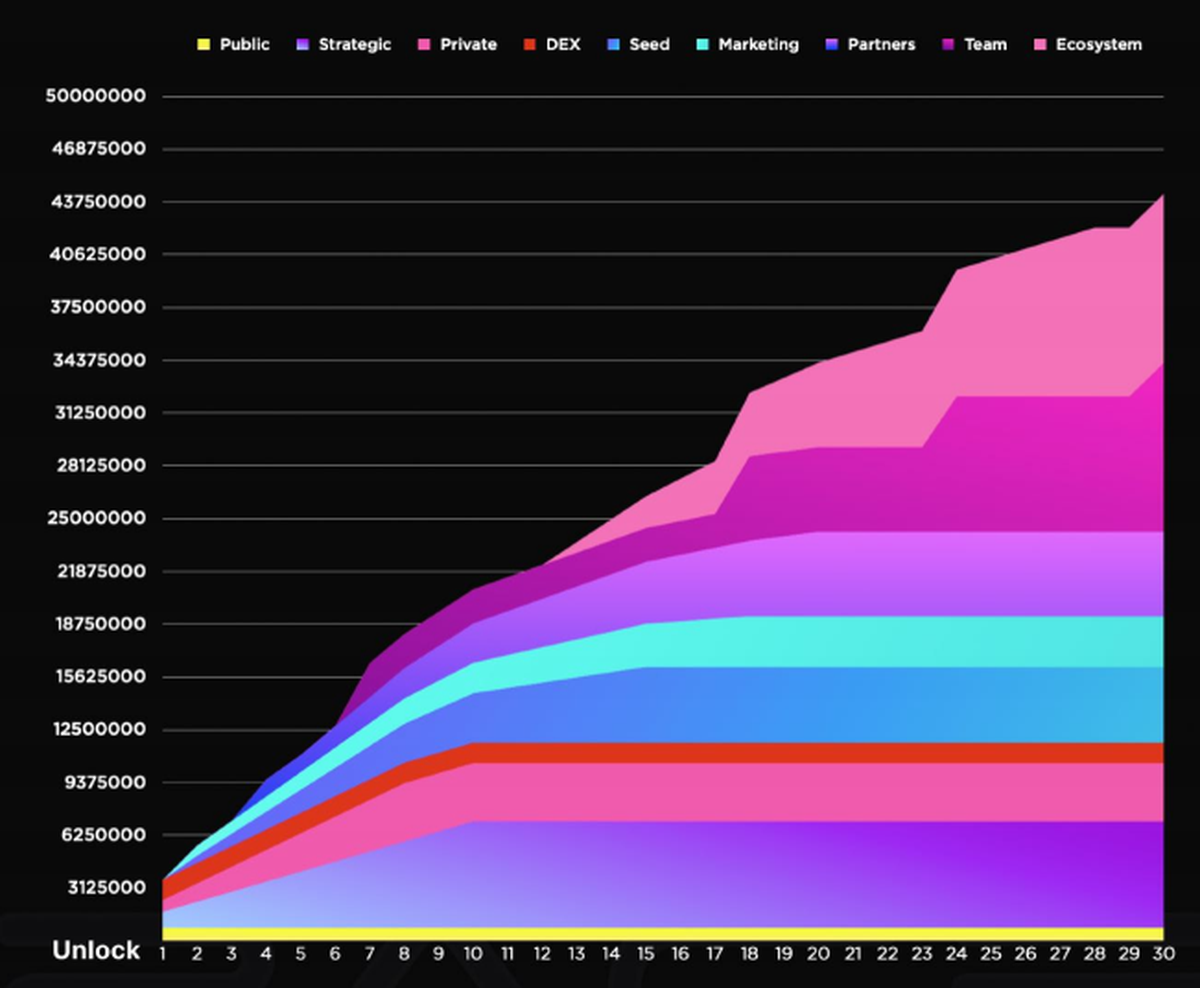Click the Unlock axis title
Image resolution: width=1200 pixels, height=988 pixels.
(x=96, y=951)
